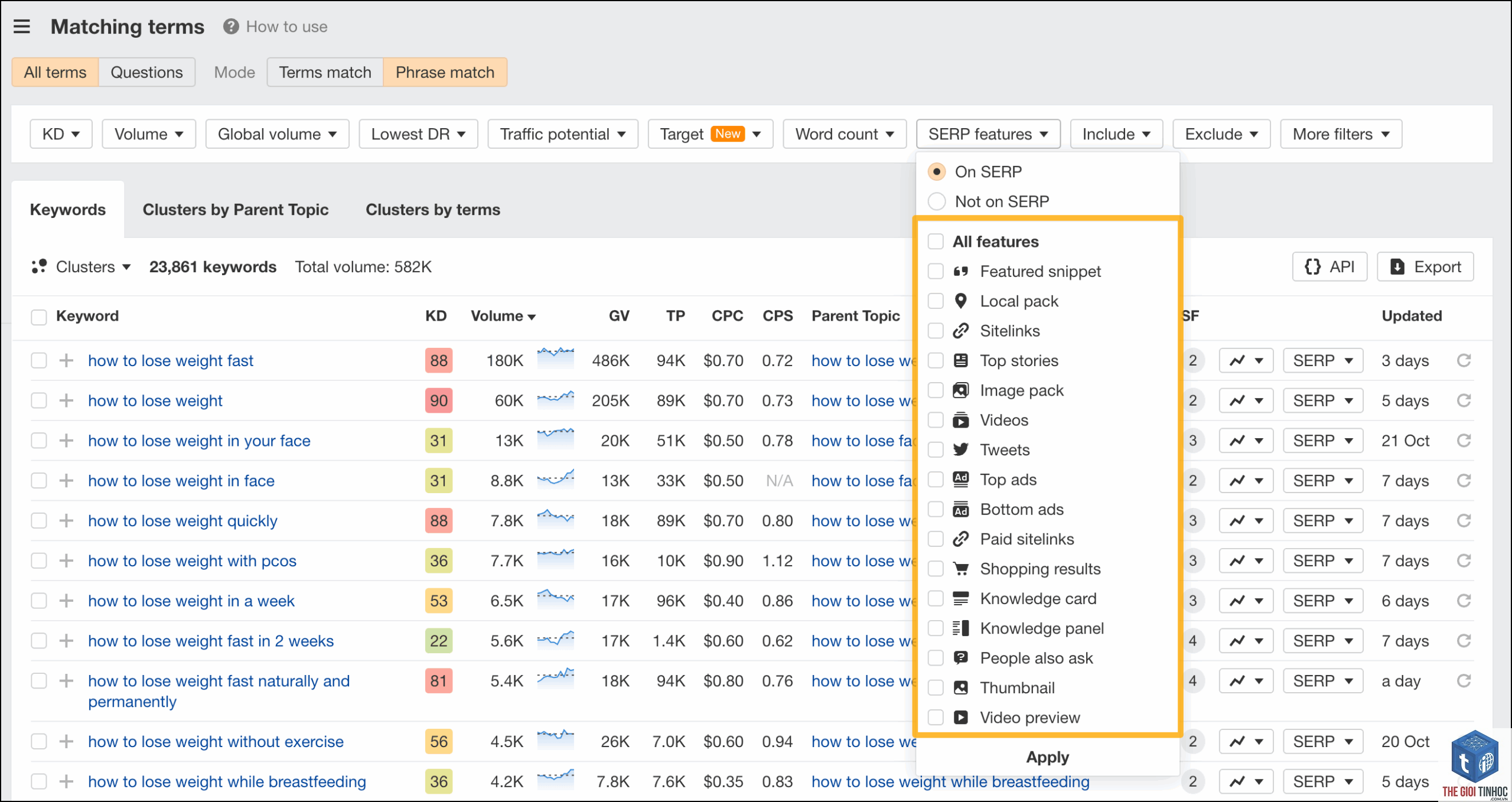Image resolution: width=1512 pixels, height=802 pixels.
Task: Click the Tweets bird icon
Action: point(961,449)
